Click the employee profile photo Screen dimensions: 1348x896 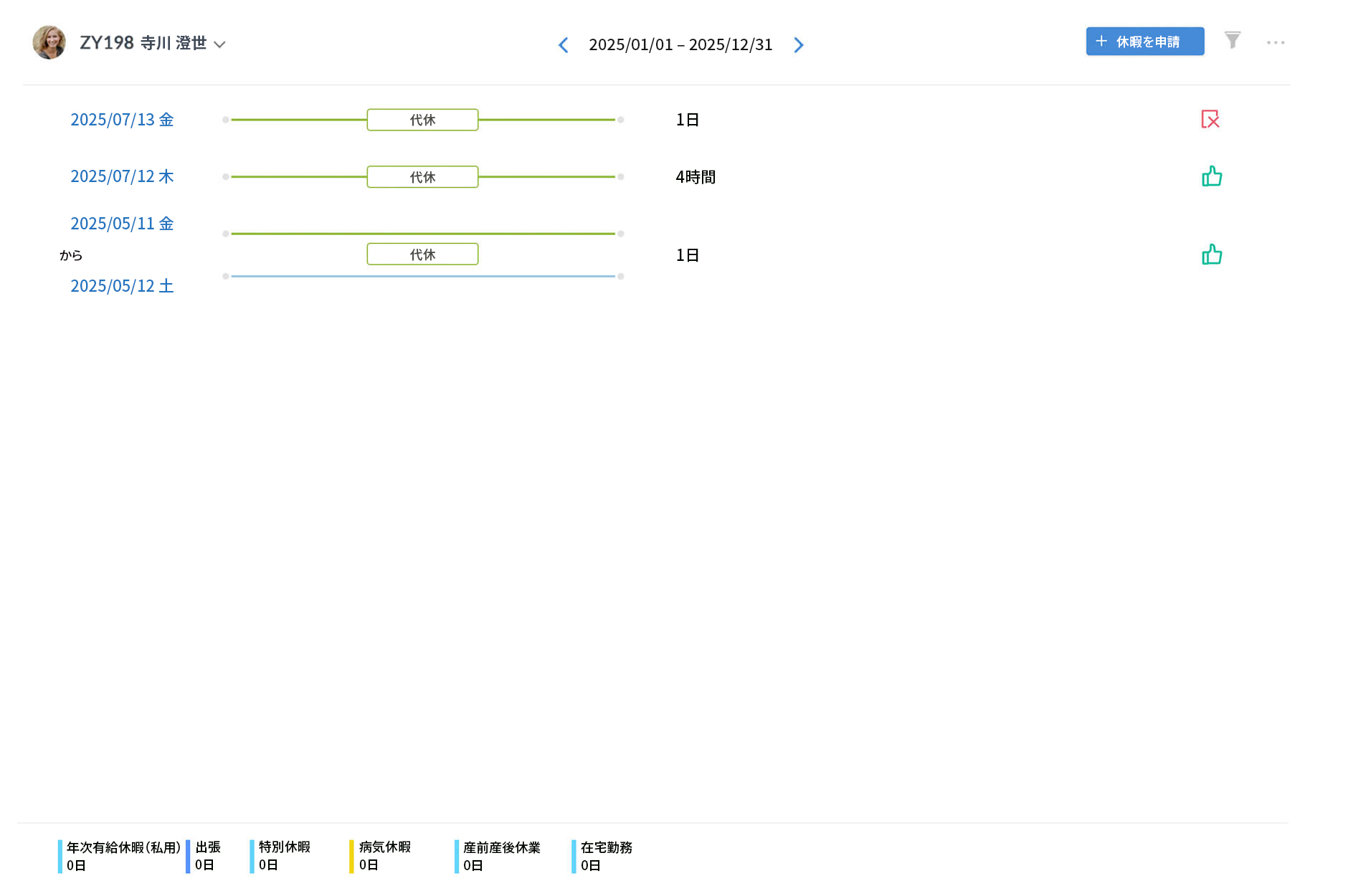coord(49,42)
